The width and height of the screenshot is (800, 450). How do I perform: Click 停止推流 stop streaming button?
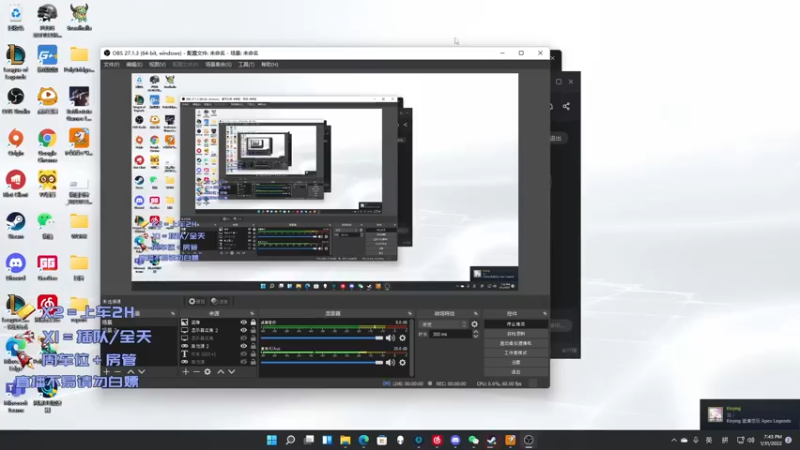tap(516, 324)
